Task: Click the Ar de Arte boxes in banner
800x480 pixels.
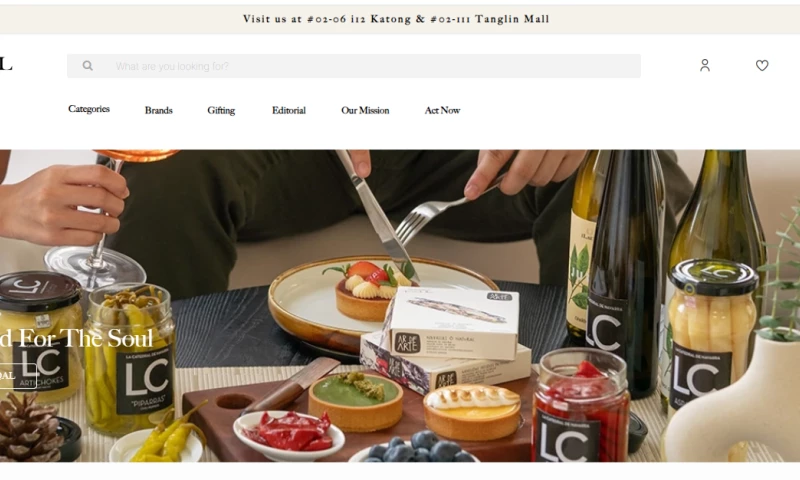Action: point(446,339)
